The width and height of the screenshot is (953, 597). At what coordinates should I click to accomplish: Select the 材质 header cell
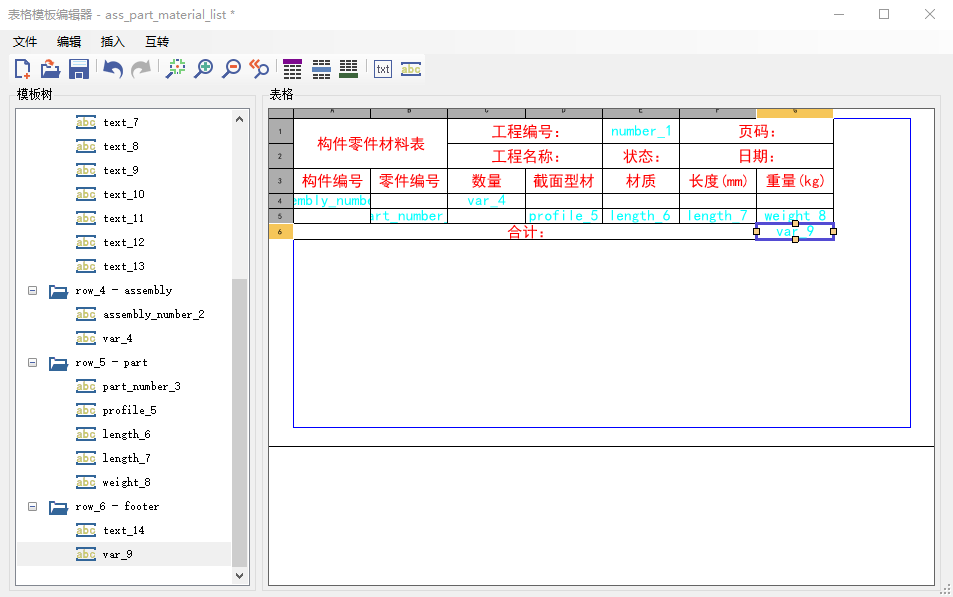(641, 181)
